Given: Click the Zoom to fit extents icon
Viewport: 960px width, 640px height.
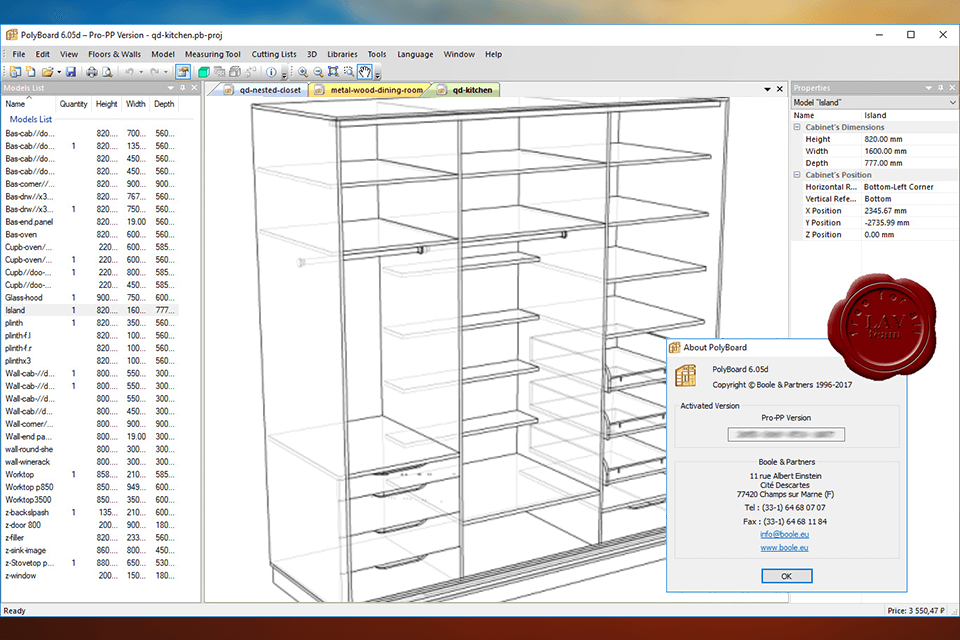Looking at the screenshot, I should pyautogui.click(x=333, y=72).
